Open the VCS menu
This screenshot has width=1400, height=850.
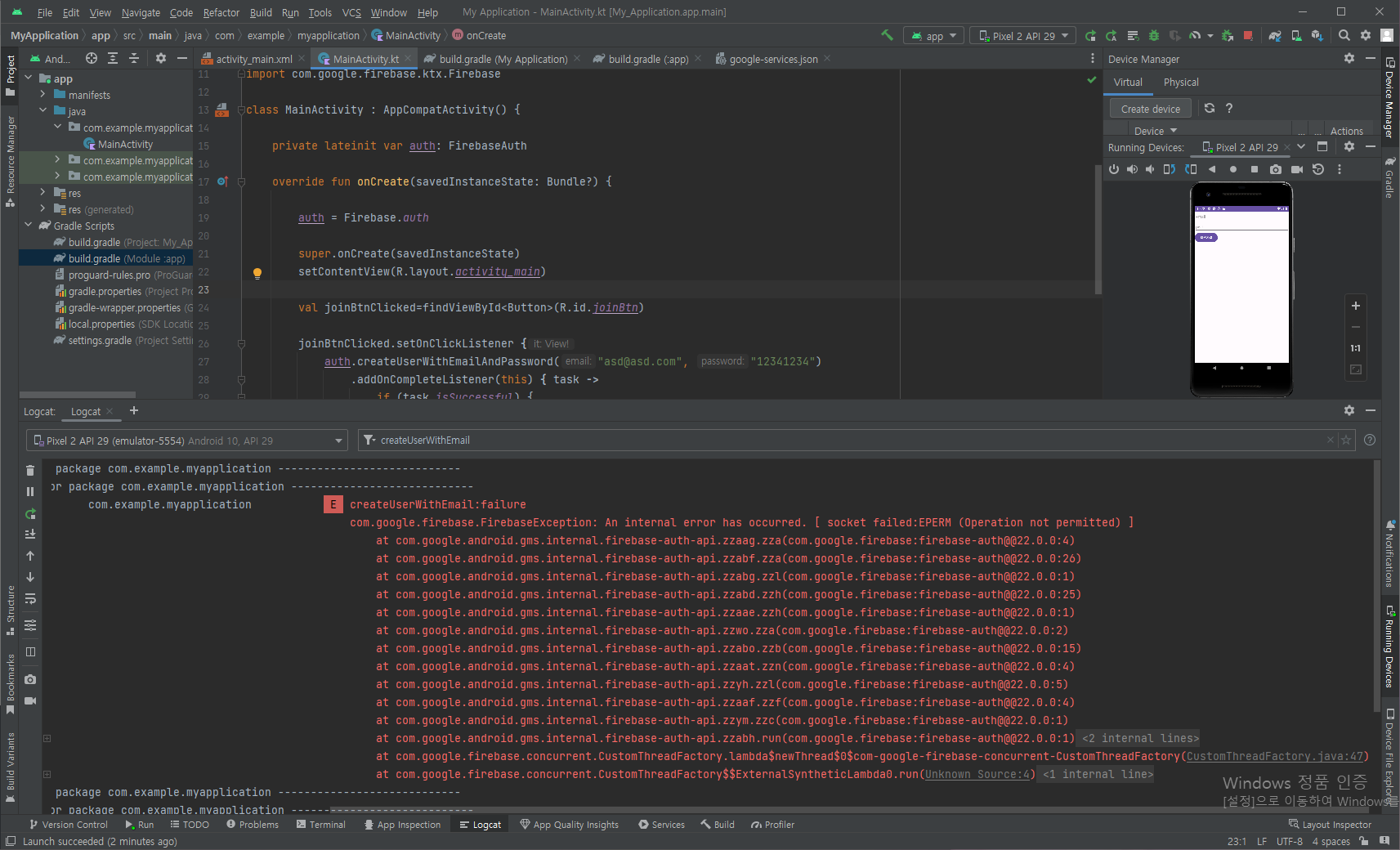coord(351,12)
